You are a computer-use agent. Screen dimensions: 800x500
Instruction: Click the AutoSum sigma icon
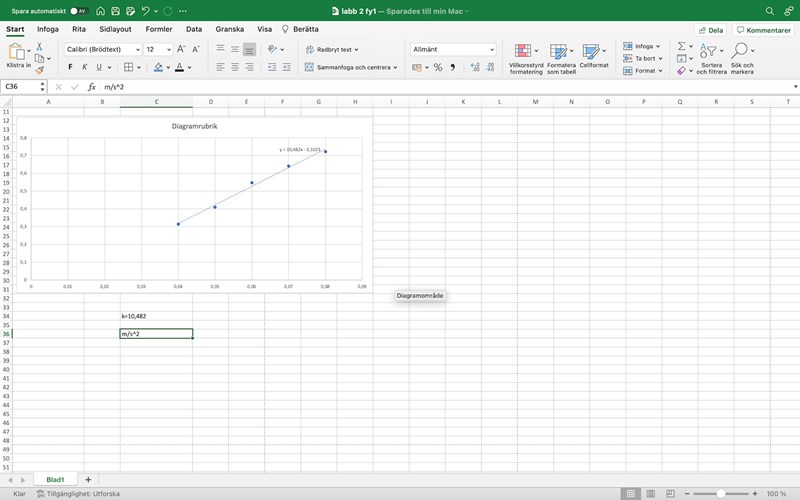coord(681,46)
